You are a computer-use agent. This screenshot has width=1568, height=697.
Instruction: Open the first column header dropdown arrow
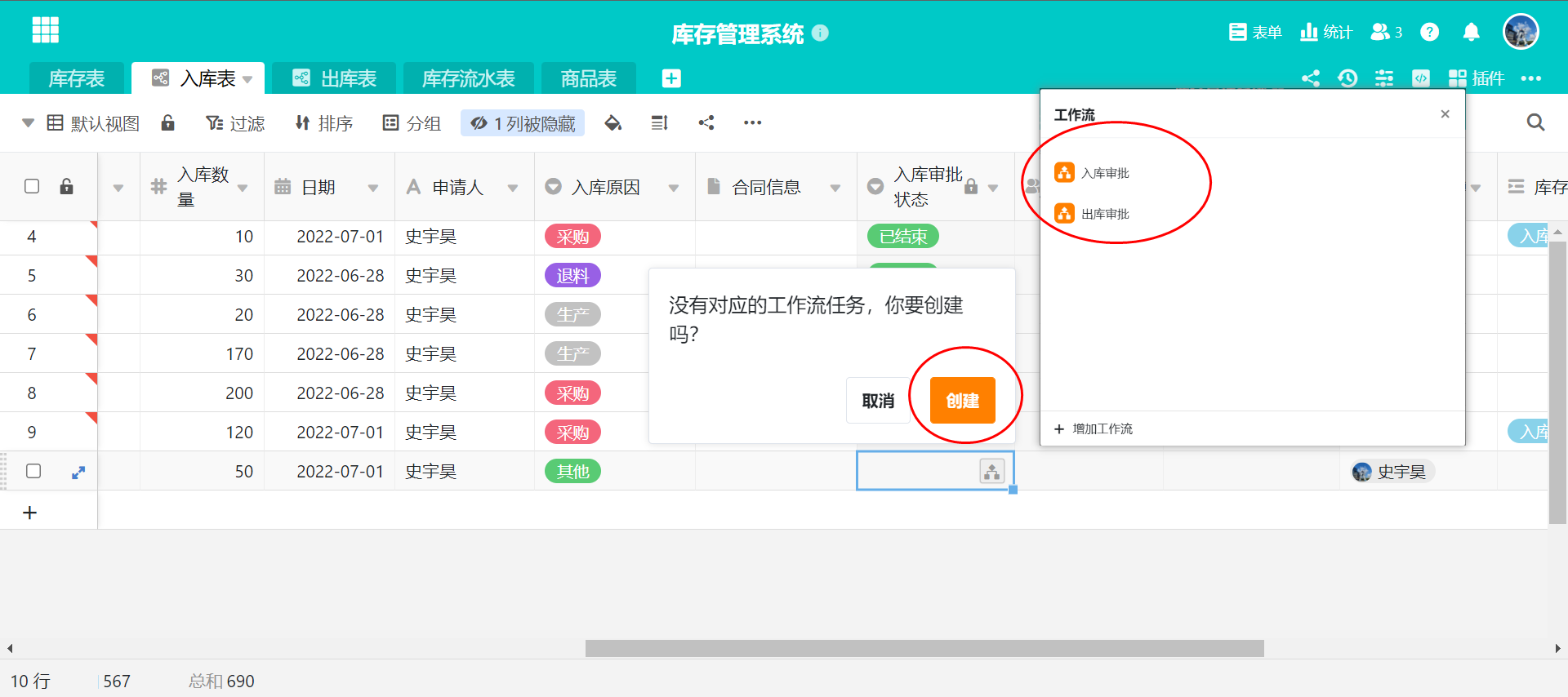pyautogui.click(x=118, y=188)
